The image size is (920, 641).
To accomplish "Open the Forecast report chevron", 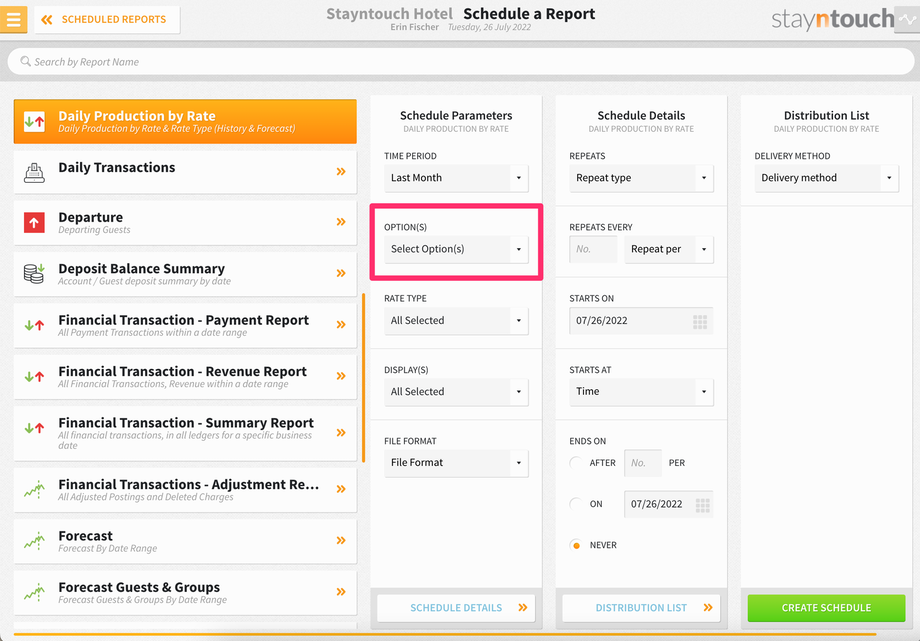I will (x=341, y=541).
